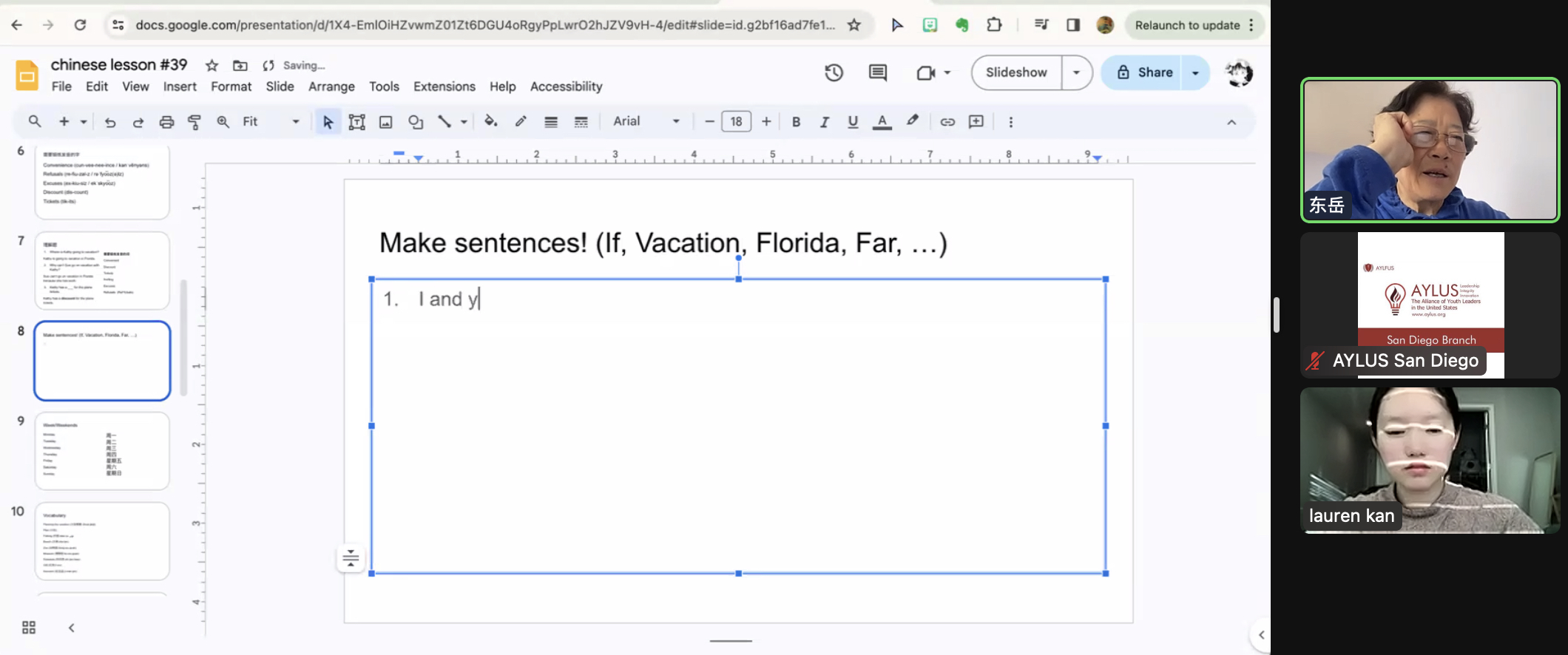Insert a link
1568x655 pixels.
(947, 121)
